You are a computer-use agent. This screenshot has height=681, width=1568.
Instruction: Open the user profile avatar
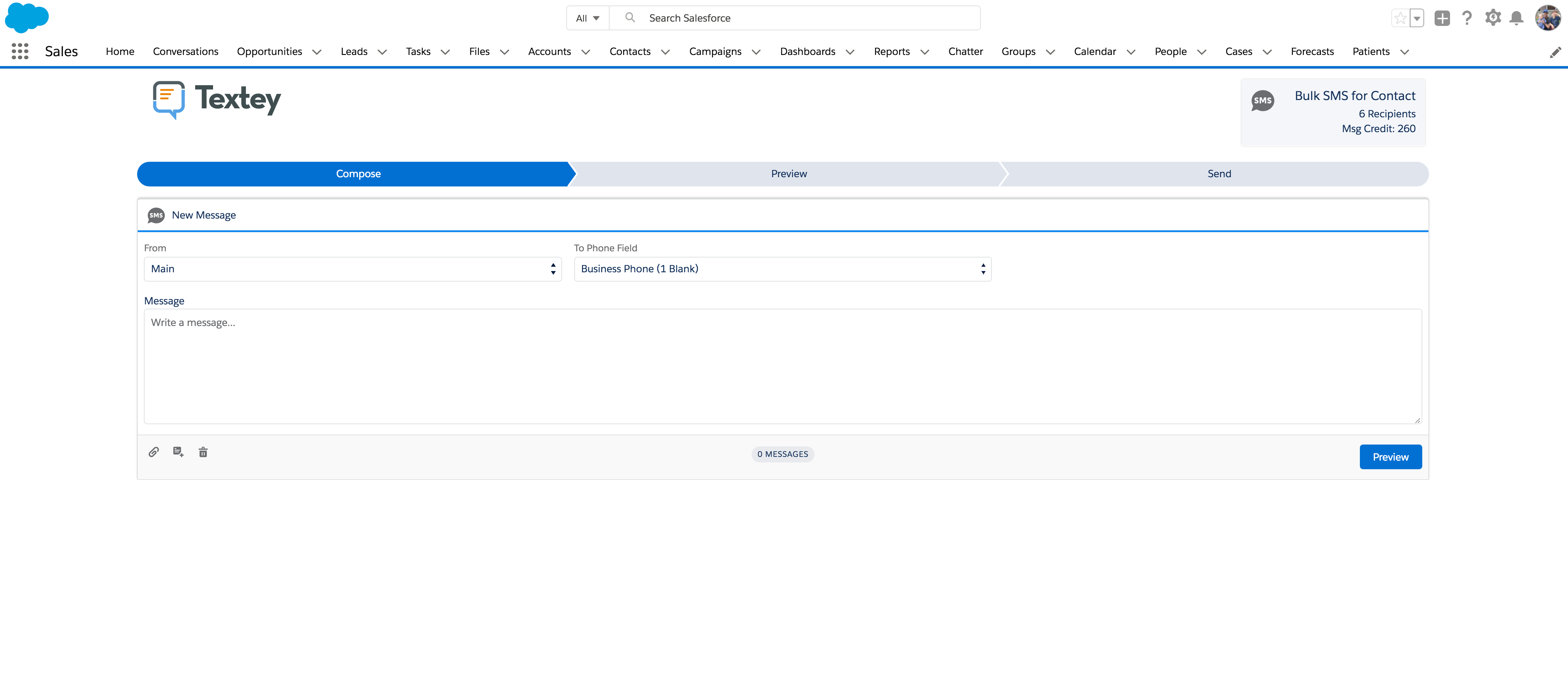click(1548, 18)
